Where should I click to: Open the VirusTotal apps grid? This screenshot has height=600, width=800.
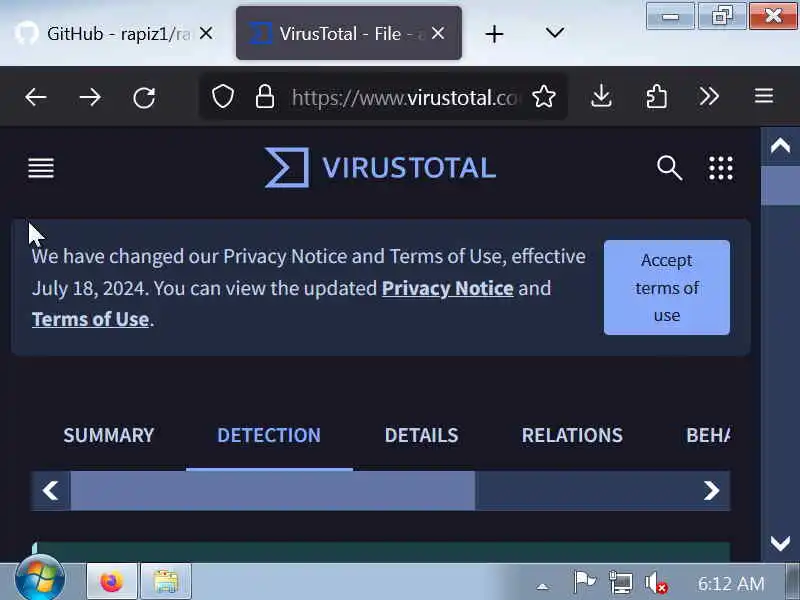point(721,168)
